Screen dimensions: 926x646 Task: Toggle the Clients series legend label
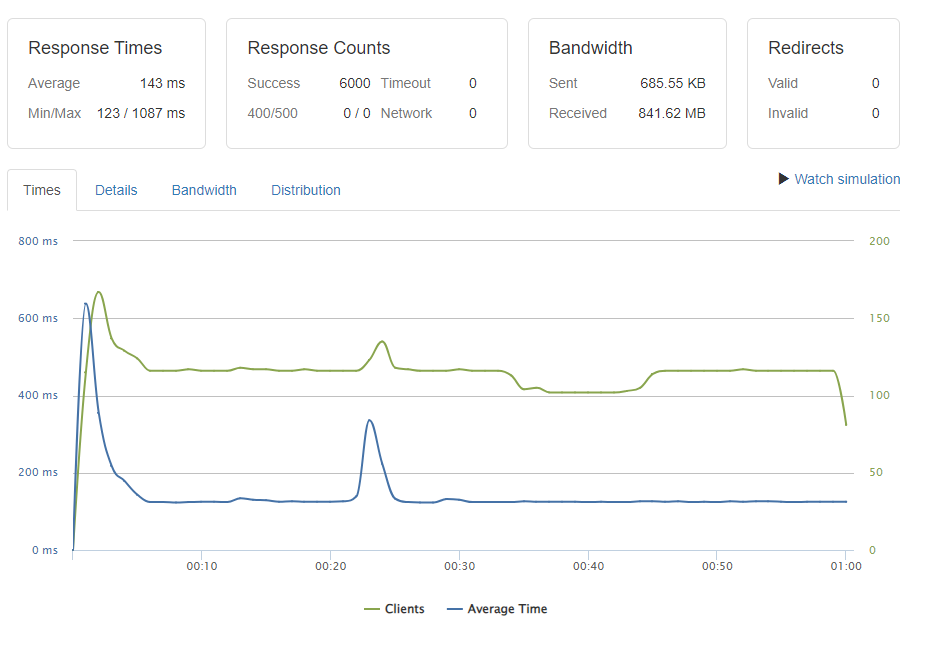(x=404, y=609)
